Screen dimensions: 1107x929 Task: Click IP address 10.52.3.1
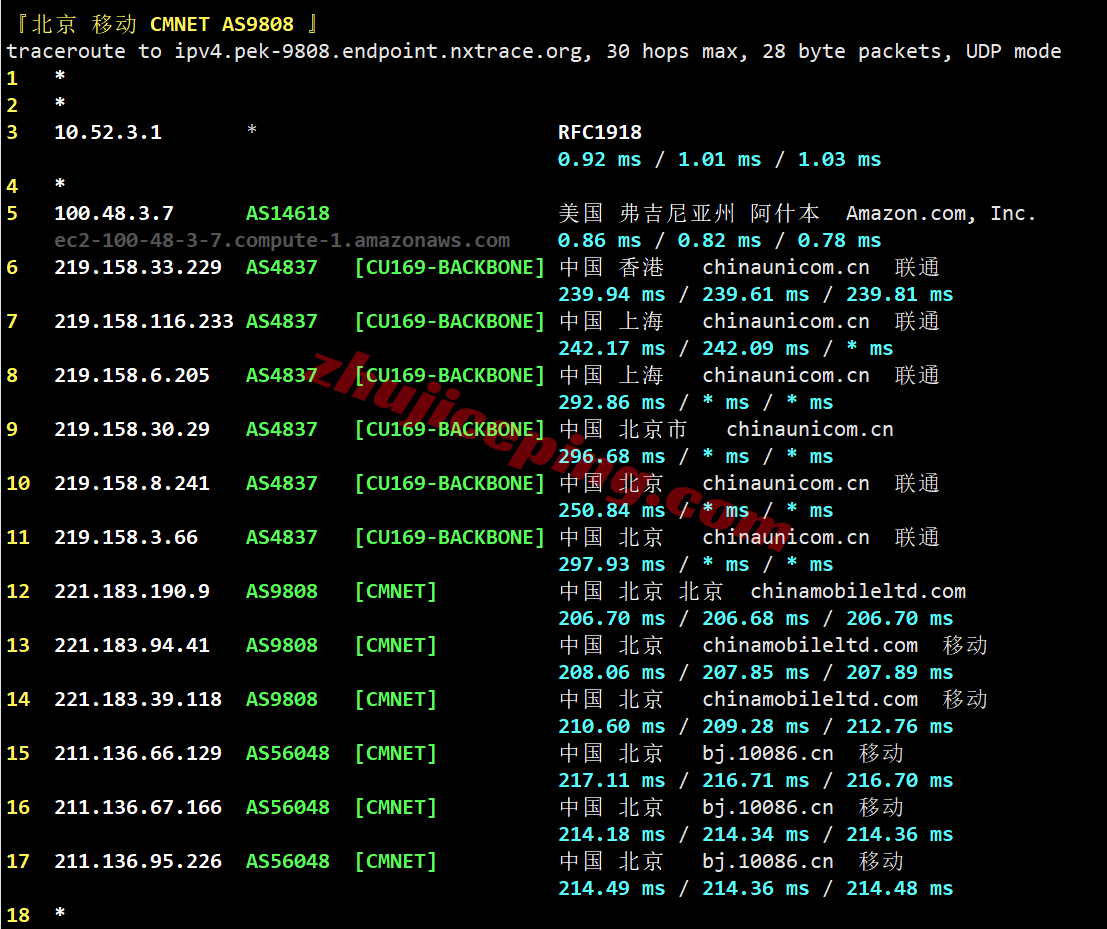point(108,132)
